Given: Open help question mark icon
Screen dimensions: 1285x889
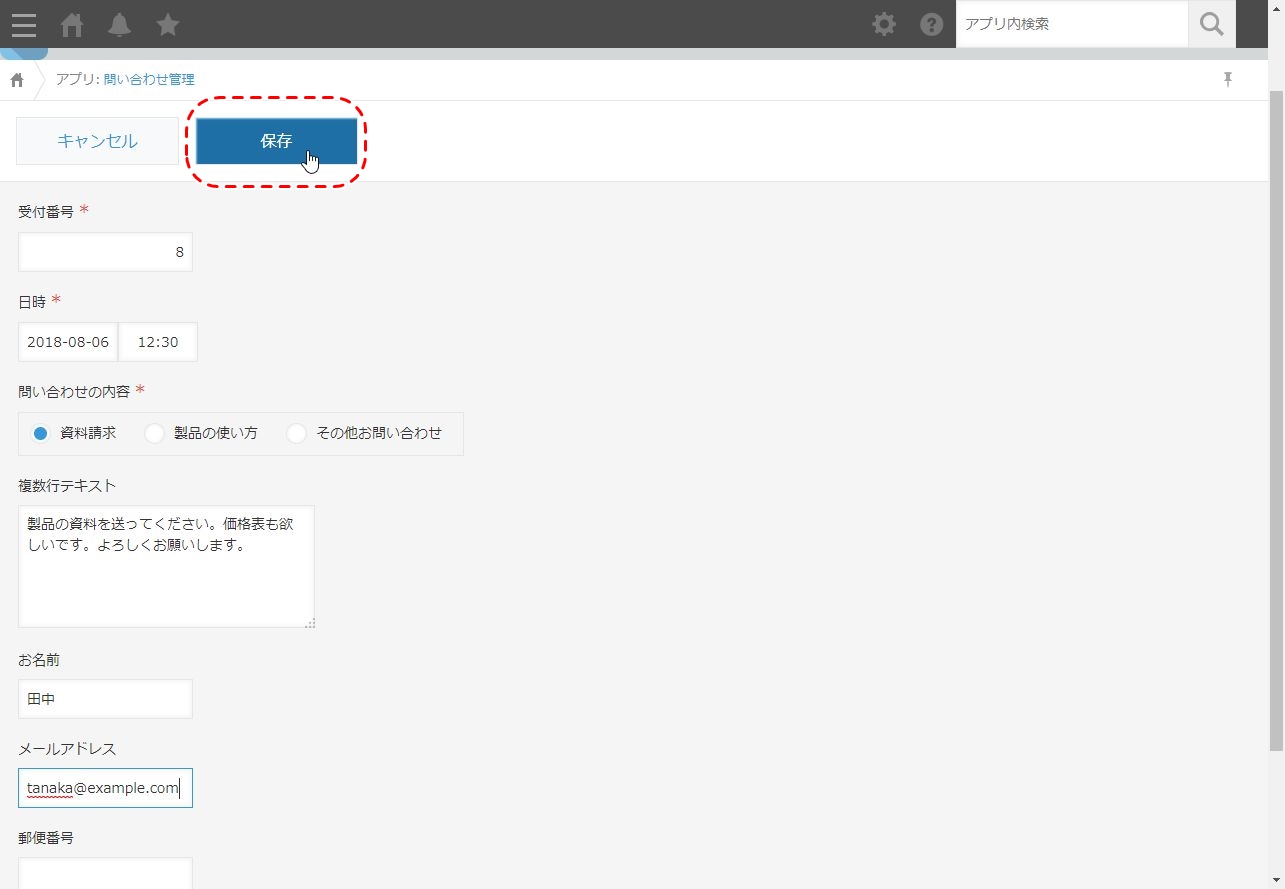Looking at the screenshot, I should pos(932,24).
